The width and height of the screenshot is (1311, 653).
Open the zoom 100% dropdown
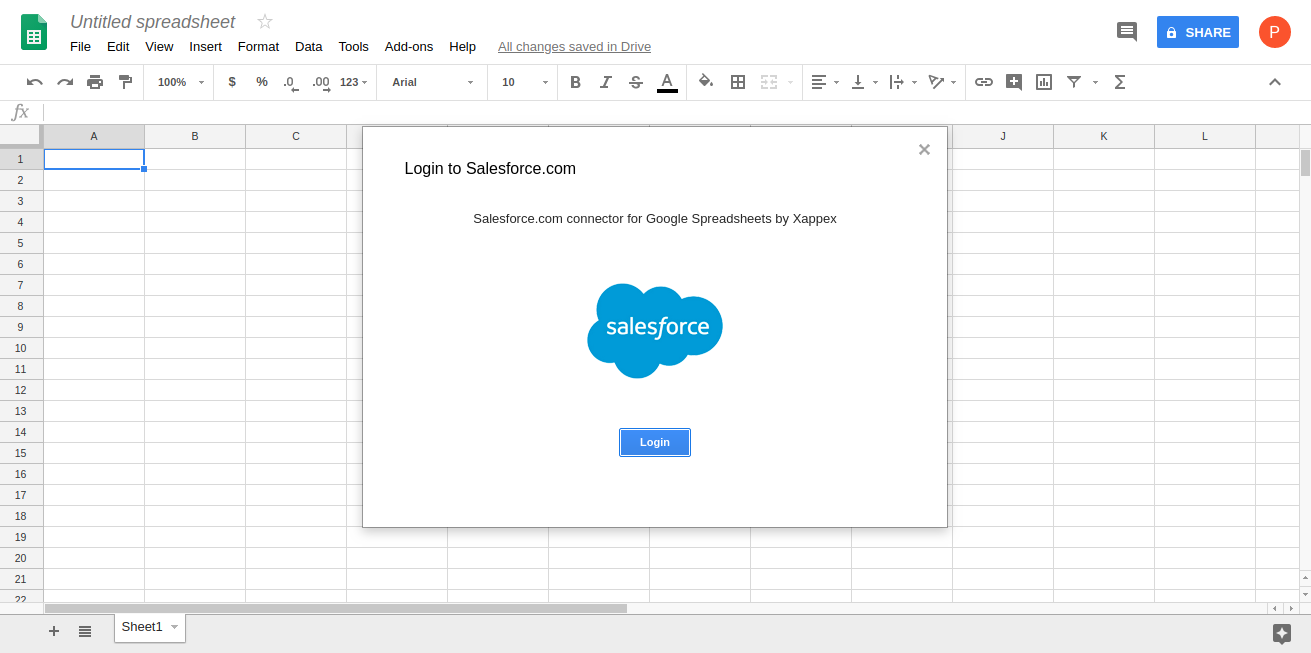click(x=180, y=82)
